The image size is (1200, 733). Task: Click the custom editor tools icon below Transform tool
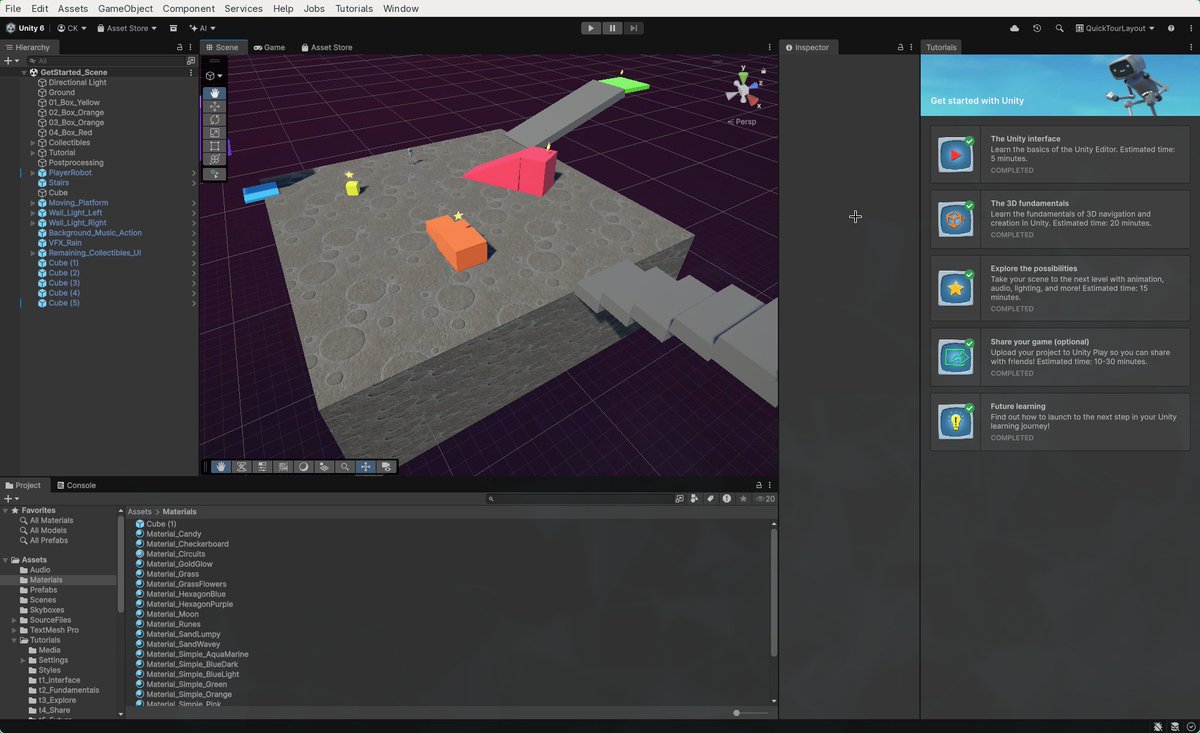214,174
